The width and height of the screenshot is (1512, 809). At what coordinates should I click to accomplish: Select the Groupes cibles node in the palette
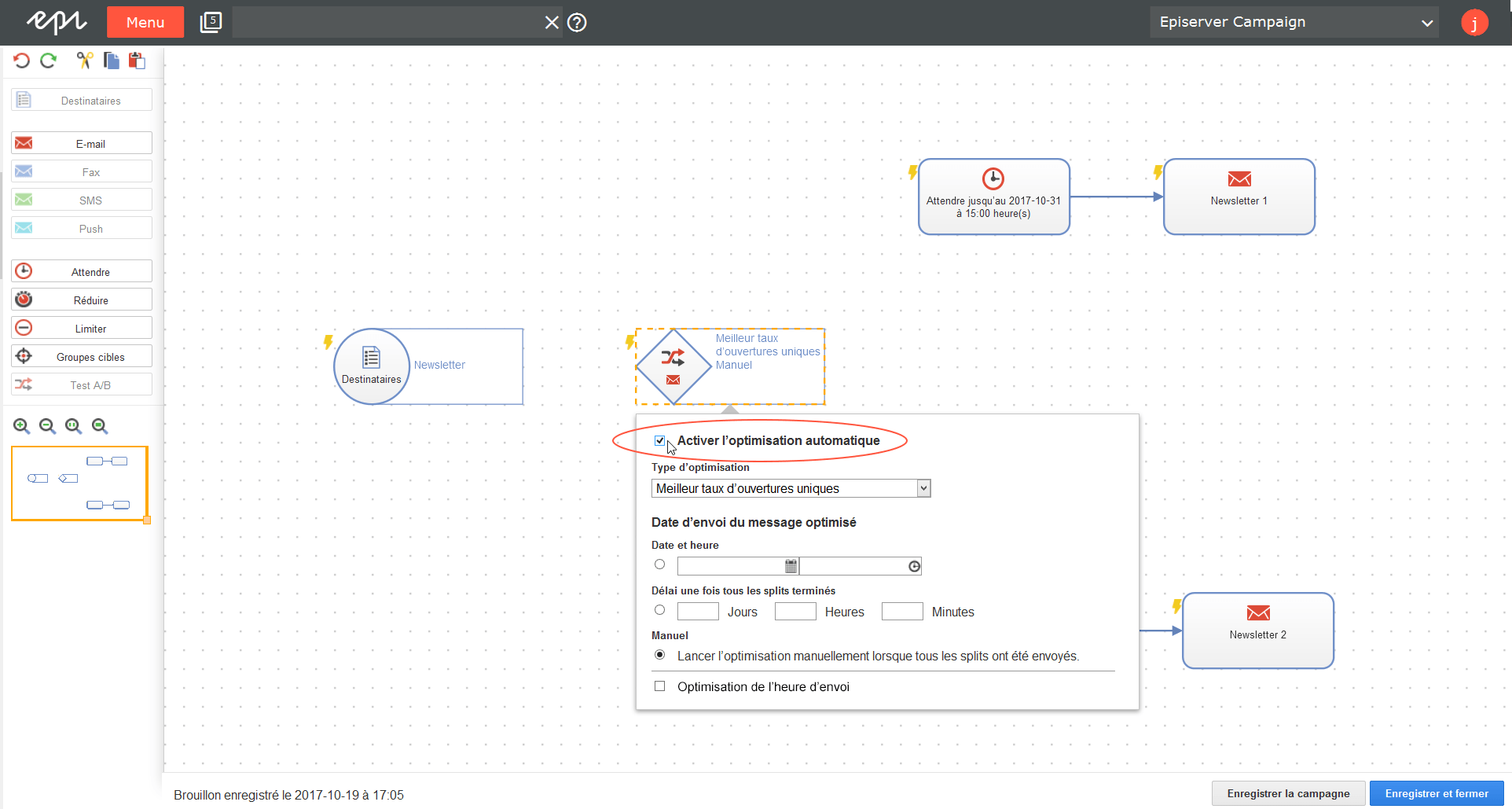[x=82, y=356]
